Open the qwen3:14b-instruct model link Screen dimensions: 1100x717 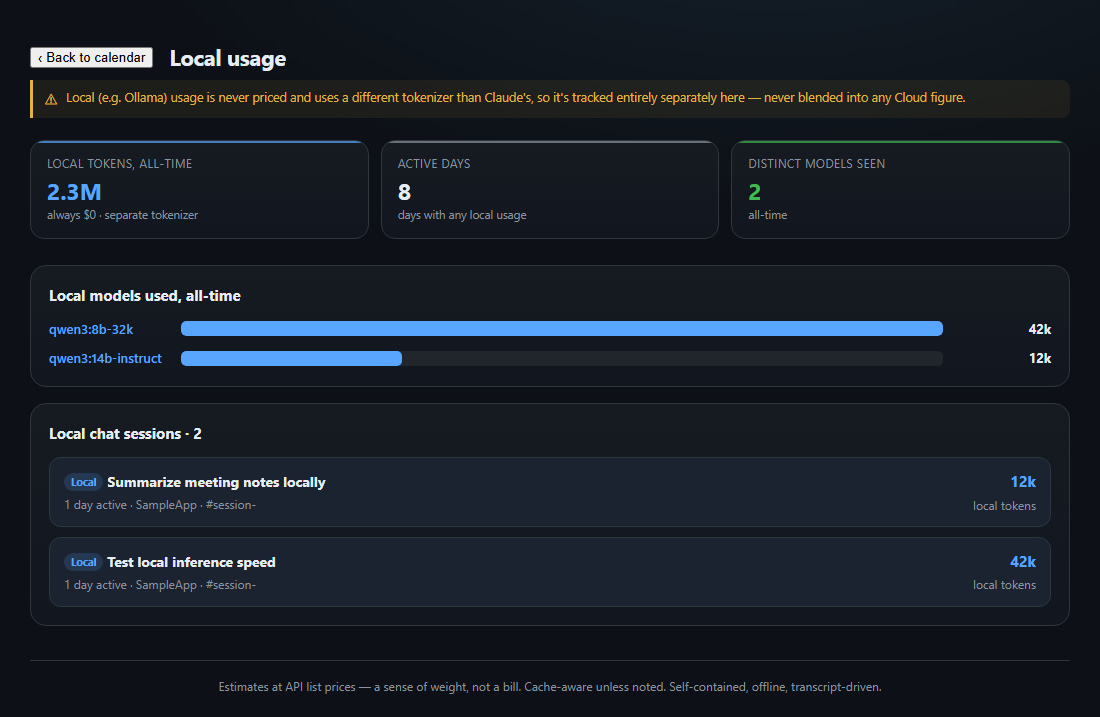[105, 358]
